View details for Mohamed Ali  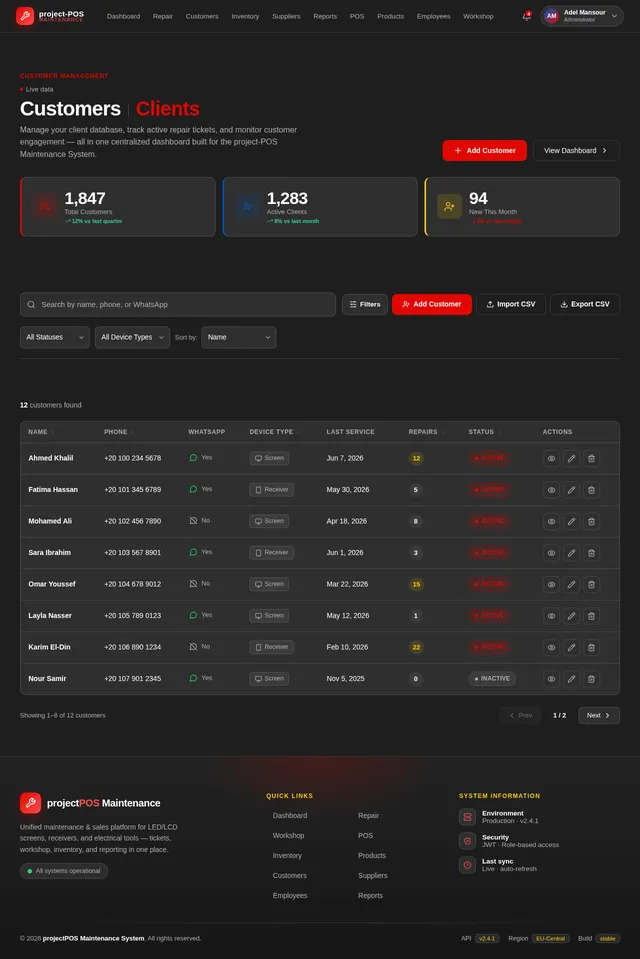pos(551,522)
